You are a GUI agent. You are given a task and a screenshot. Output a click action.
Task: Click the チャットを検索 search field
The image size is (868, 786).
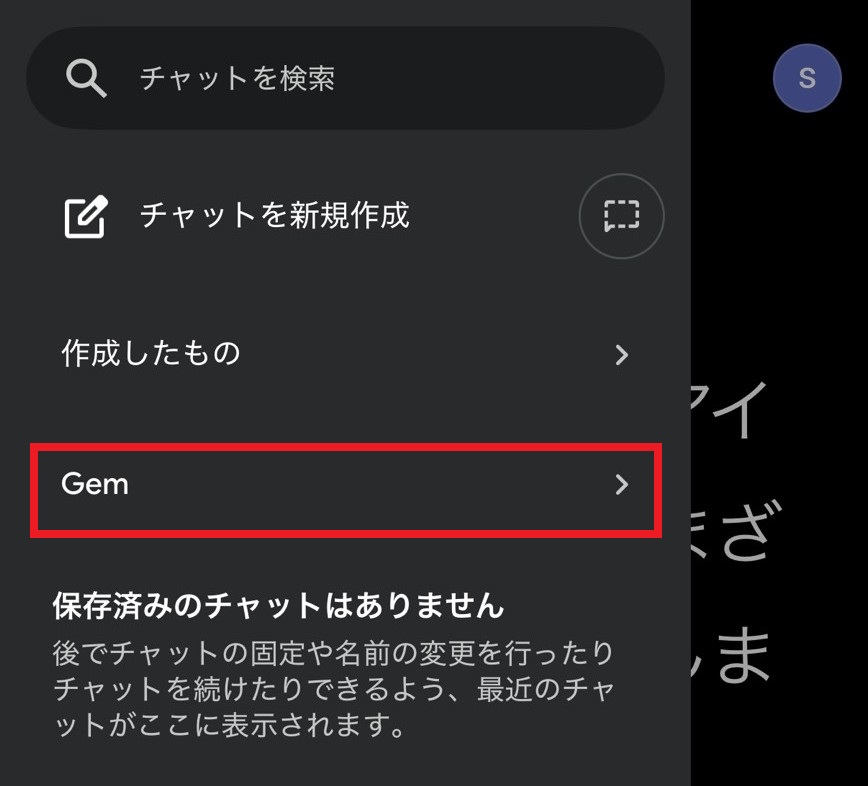pyautogui.click(x=236, y=79)
